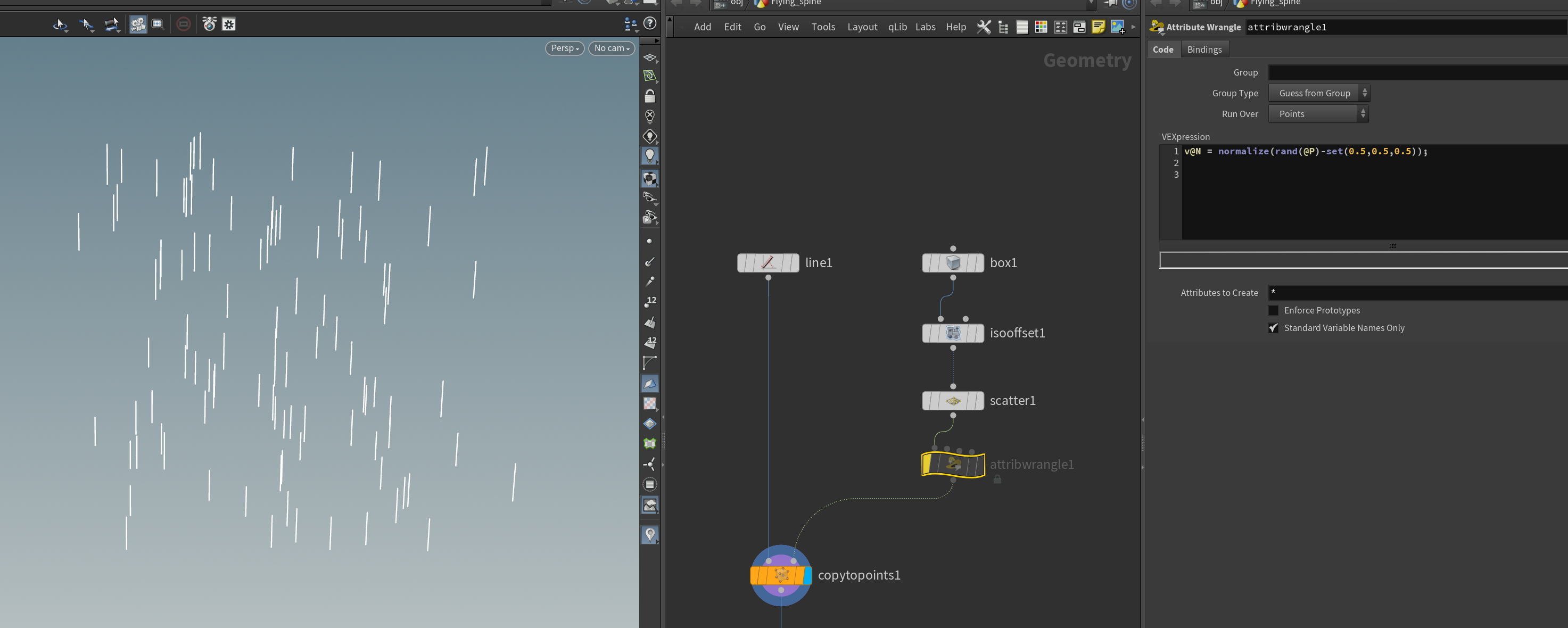Screen dimensions: 1568x628
Task: Switch to the Bindings tab
Action: coord(1204,49)
